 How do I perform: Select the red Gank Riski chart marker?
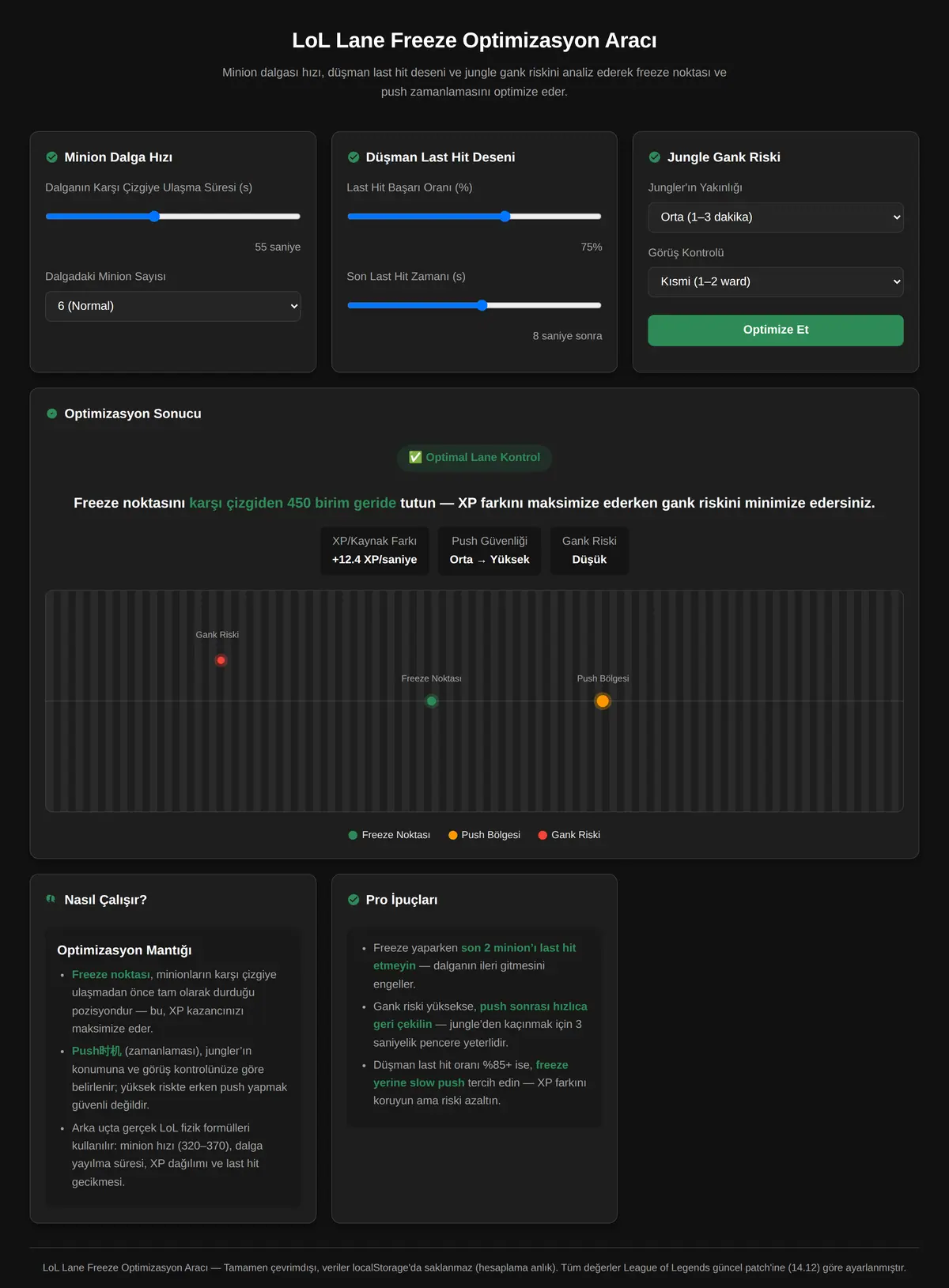(221, 660)
